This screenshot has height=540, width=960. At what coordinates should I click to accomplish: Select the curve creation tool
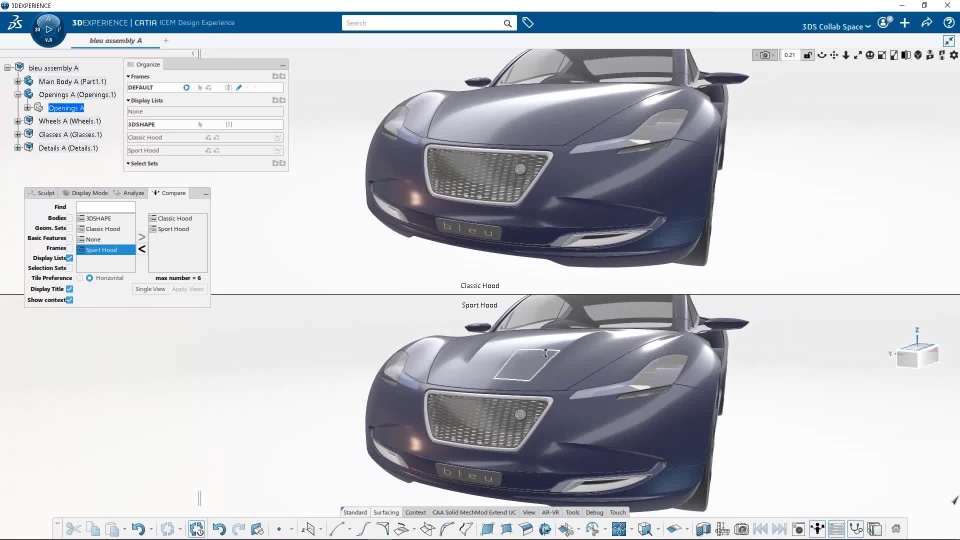pyautogui.click(x=336, y=528)
